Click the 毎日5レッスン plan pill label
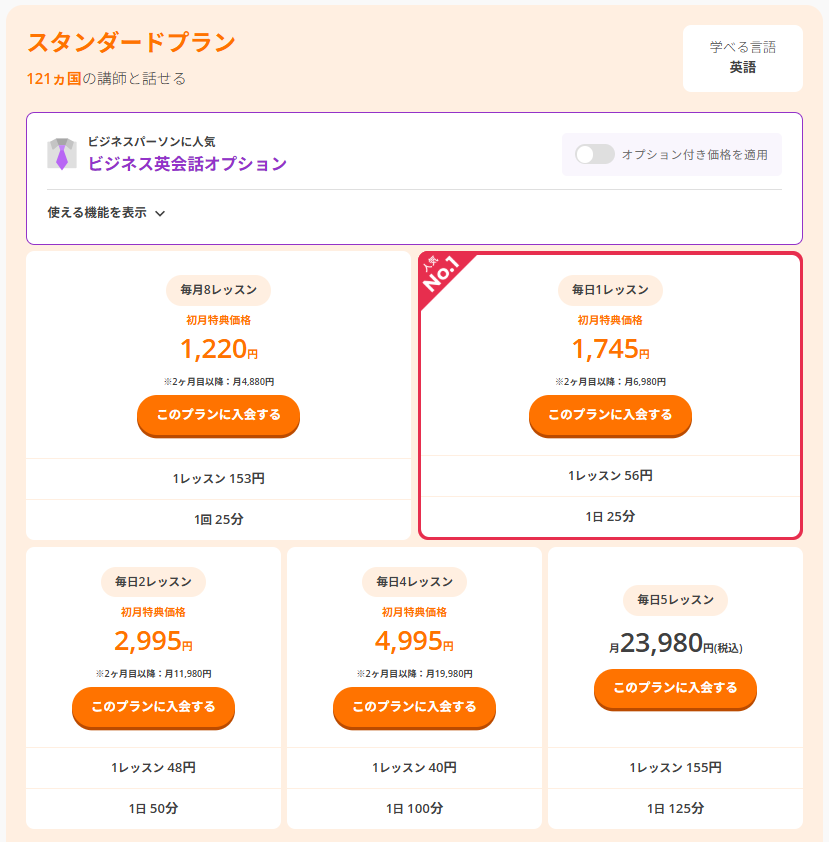 click(x=675, y=600)
